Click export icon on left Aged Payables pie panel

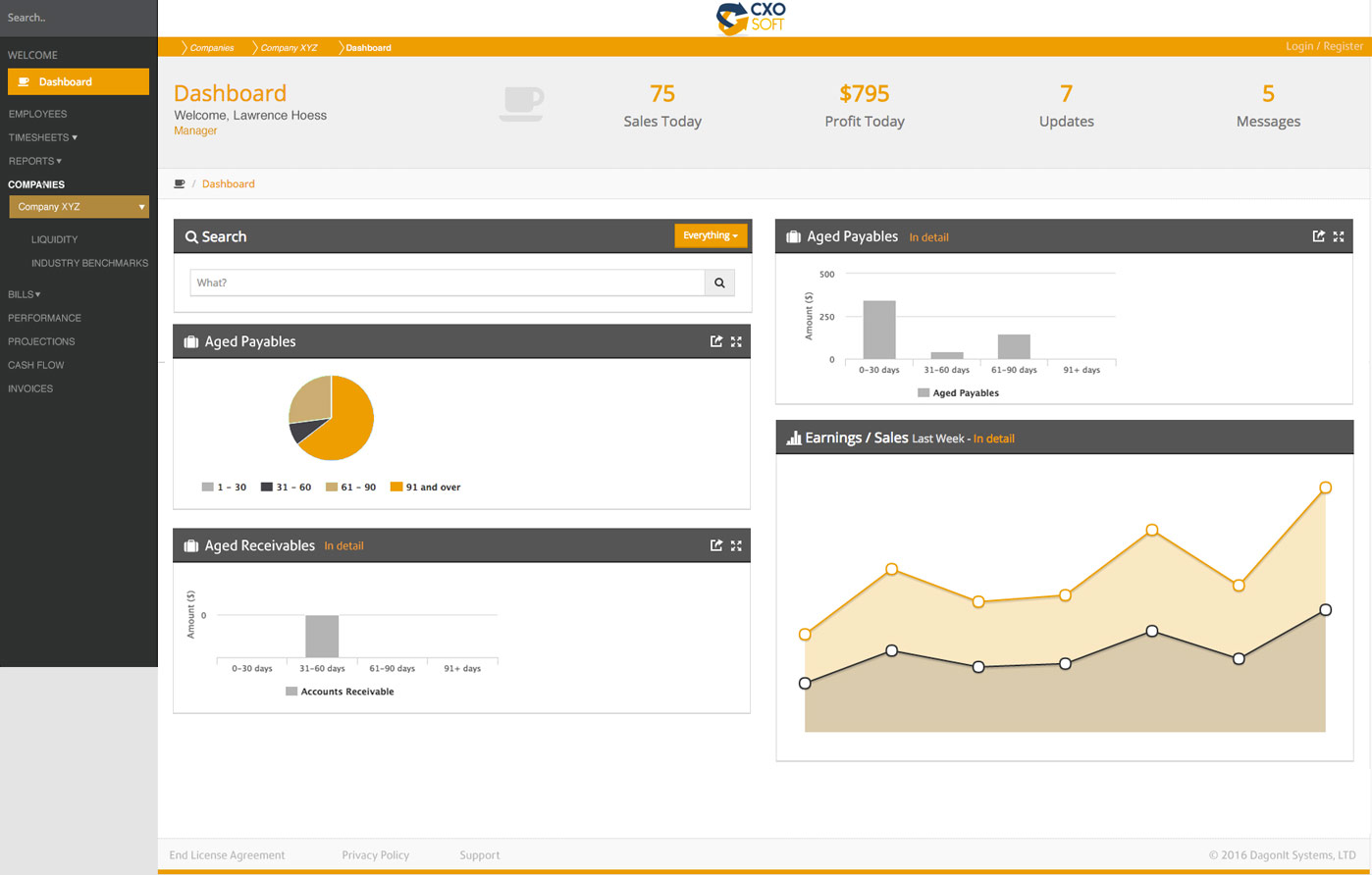click(716, 341)
